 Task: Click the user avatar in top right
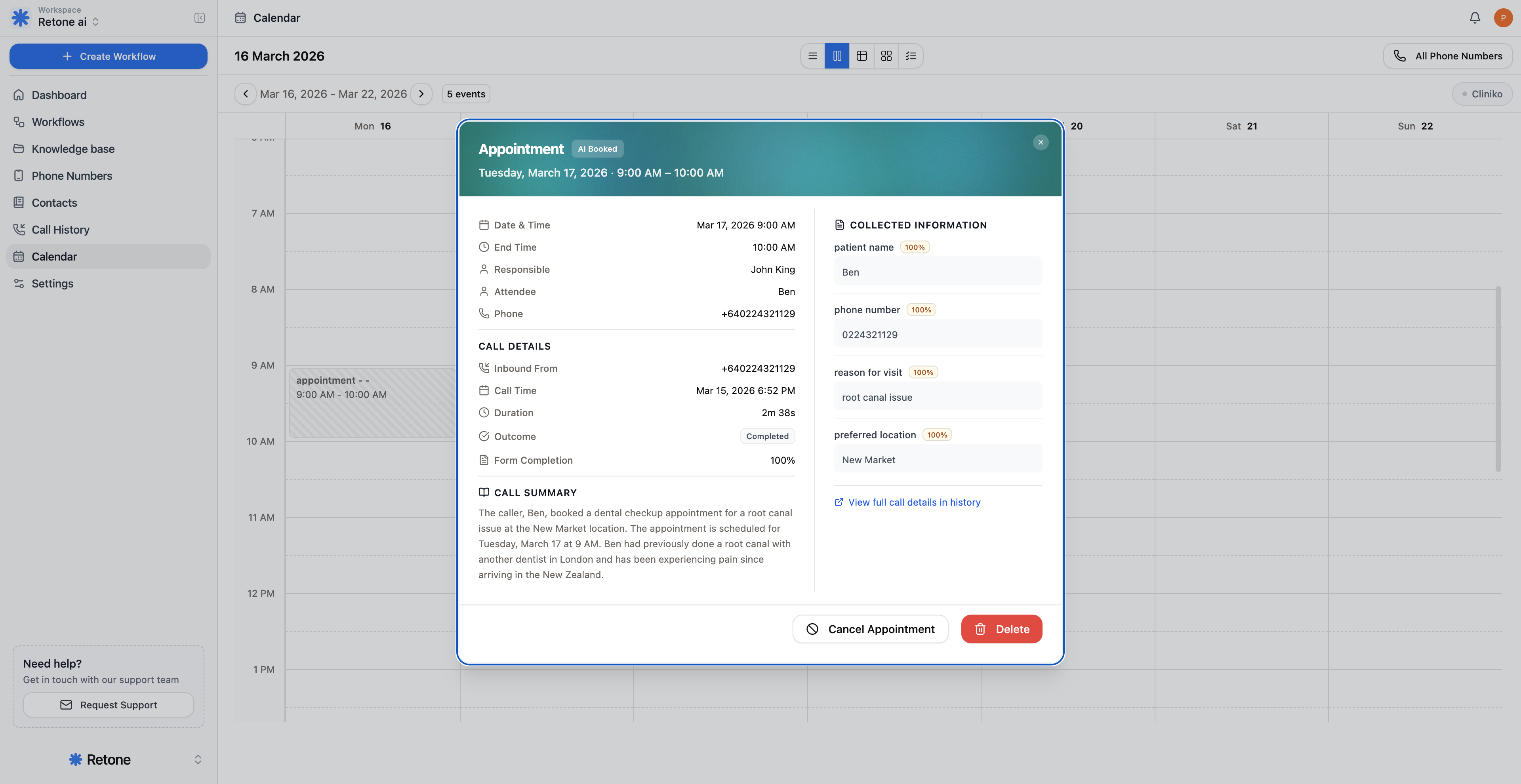click(1503, 18)
